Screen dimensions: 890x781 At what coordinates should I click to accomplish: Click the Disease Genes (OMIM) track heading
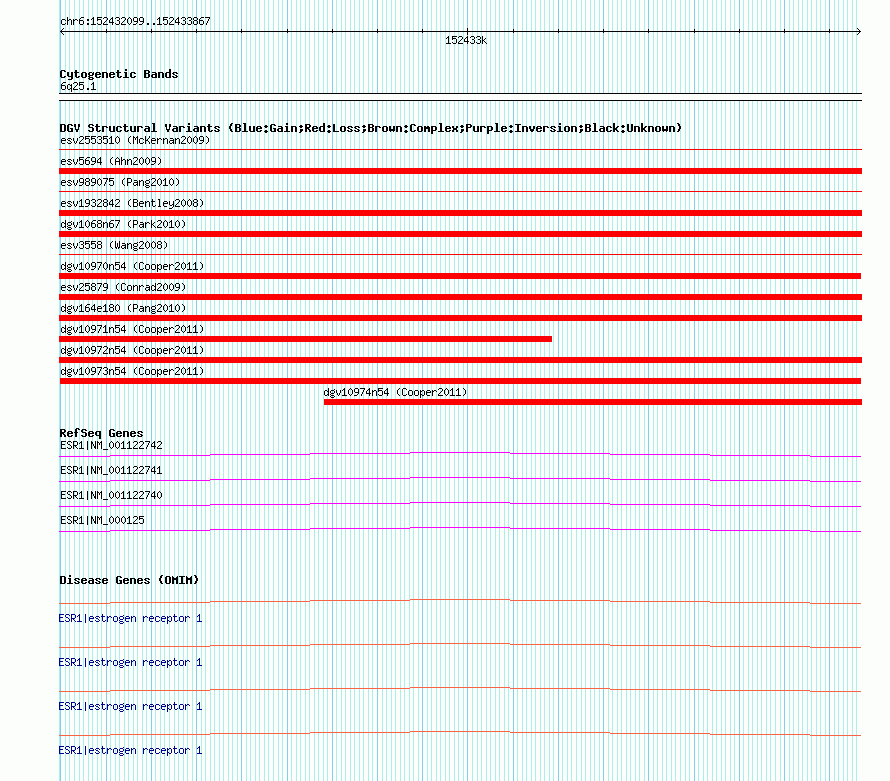point(129,580)
